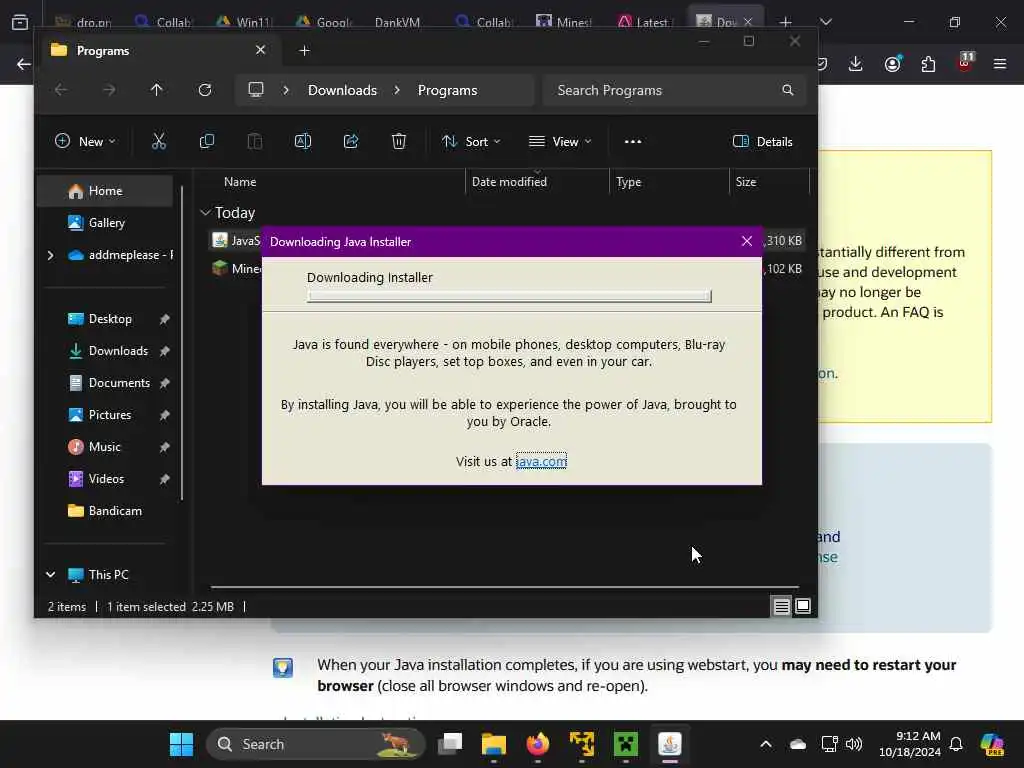Click the This PC monitor icon in address bar
Screen dimensions: 1024x768
point(256,90)
